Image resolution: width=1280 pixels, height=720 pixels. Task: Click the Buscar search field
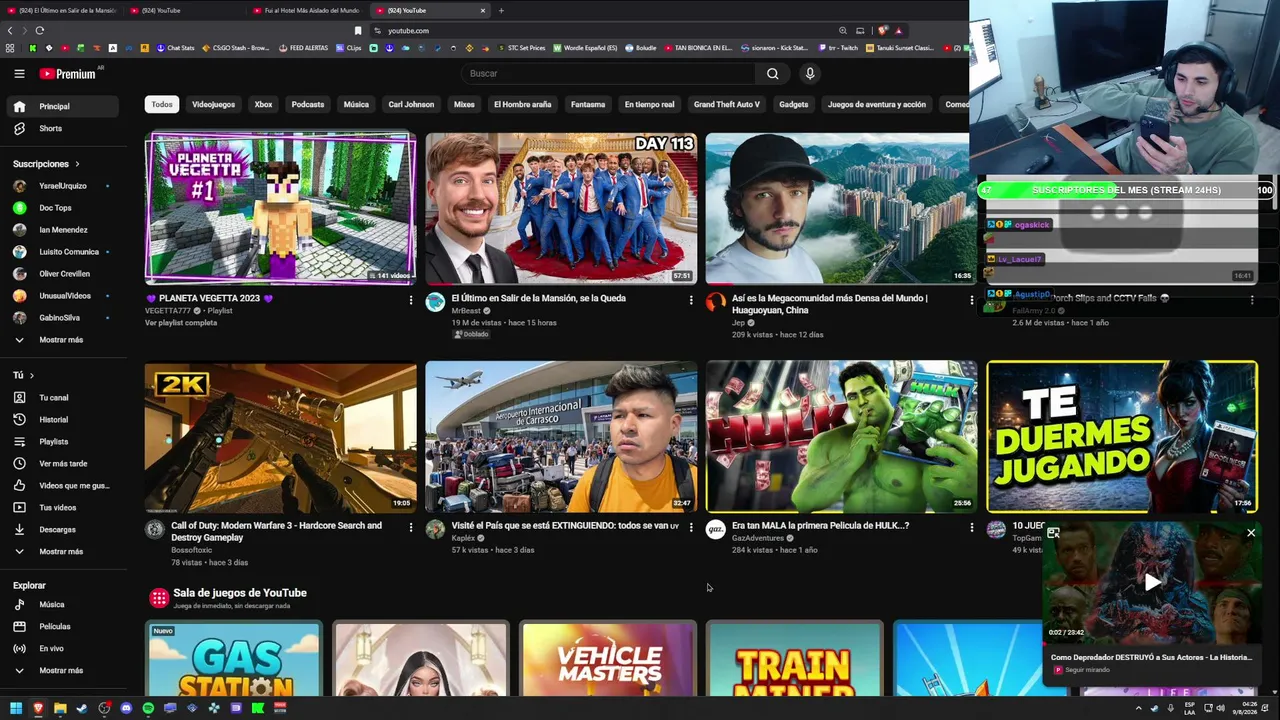click(607, 73)
